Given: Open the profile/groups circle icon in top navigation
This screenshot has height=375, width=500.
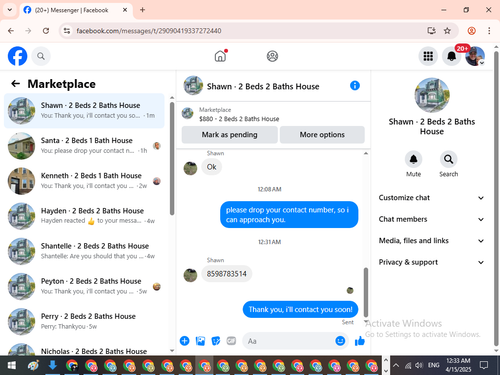Looking at the screenshot, I should pyautogui.click(x=272, y=56).
